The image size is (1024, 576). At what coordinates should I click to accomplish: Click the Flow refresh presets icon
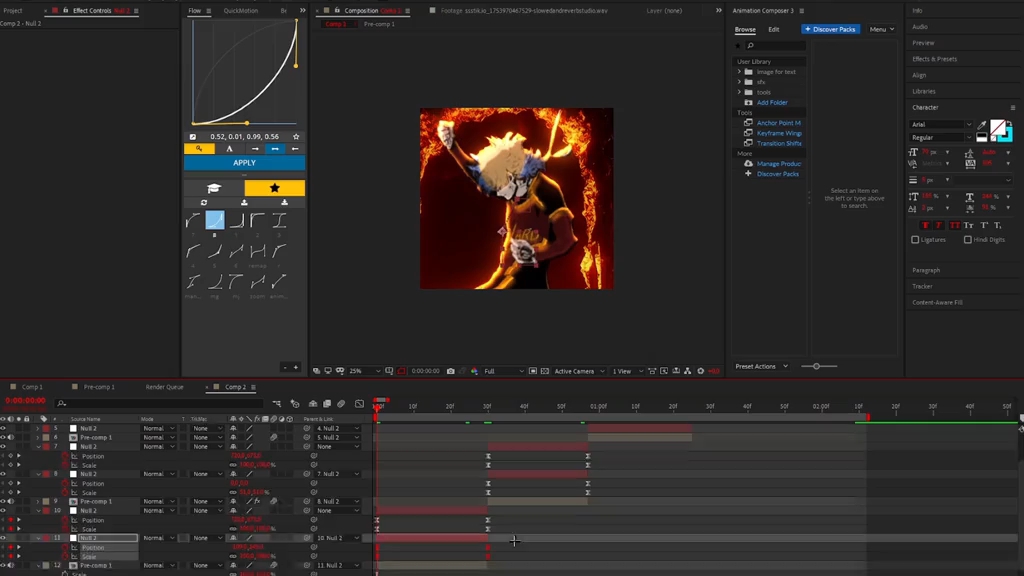point(204,202)
